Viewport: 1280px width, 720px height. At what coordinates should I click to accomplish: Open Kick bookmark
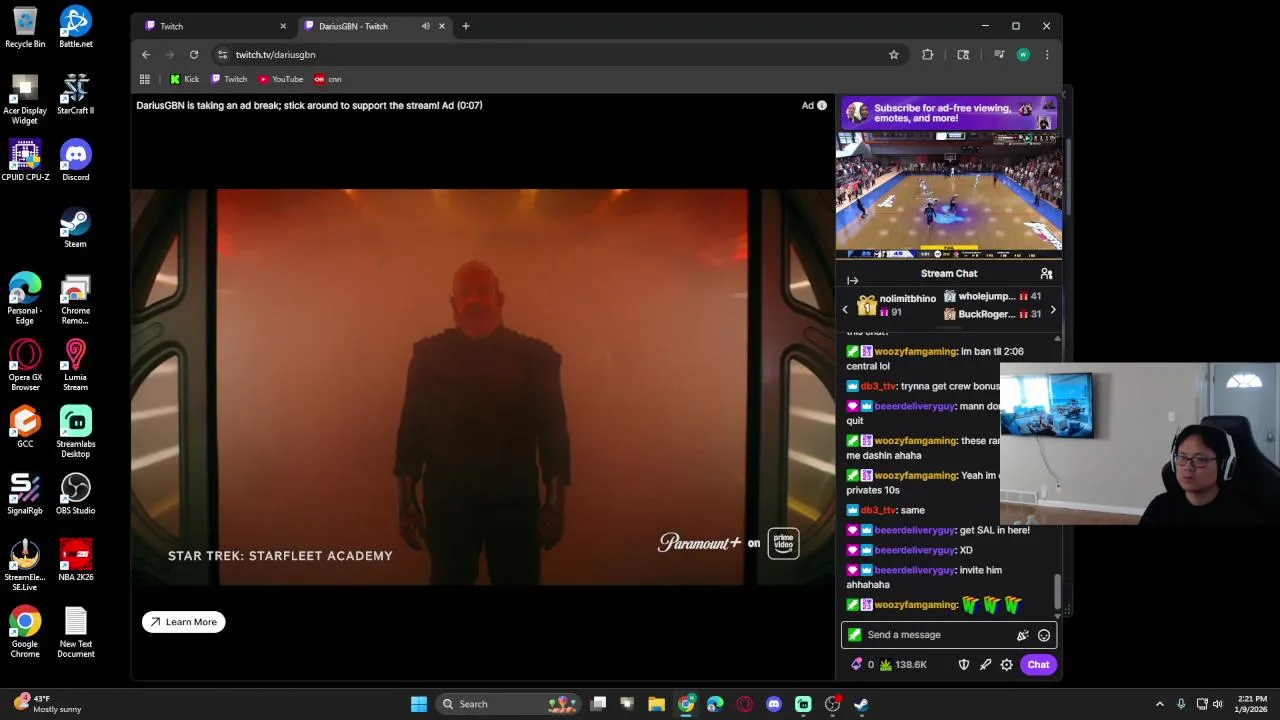(x=185, y=79)
